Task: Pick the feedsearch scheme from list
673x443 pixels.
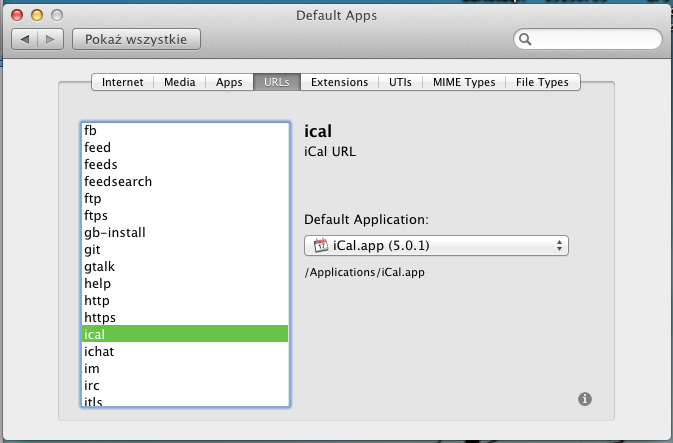Action: tap(118, 181)
